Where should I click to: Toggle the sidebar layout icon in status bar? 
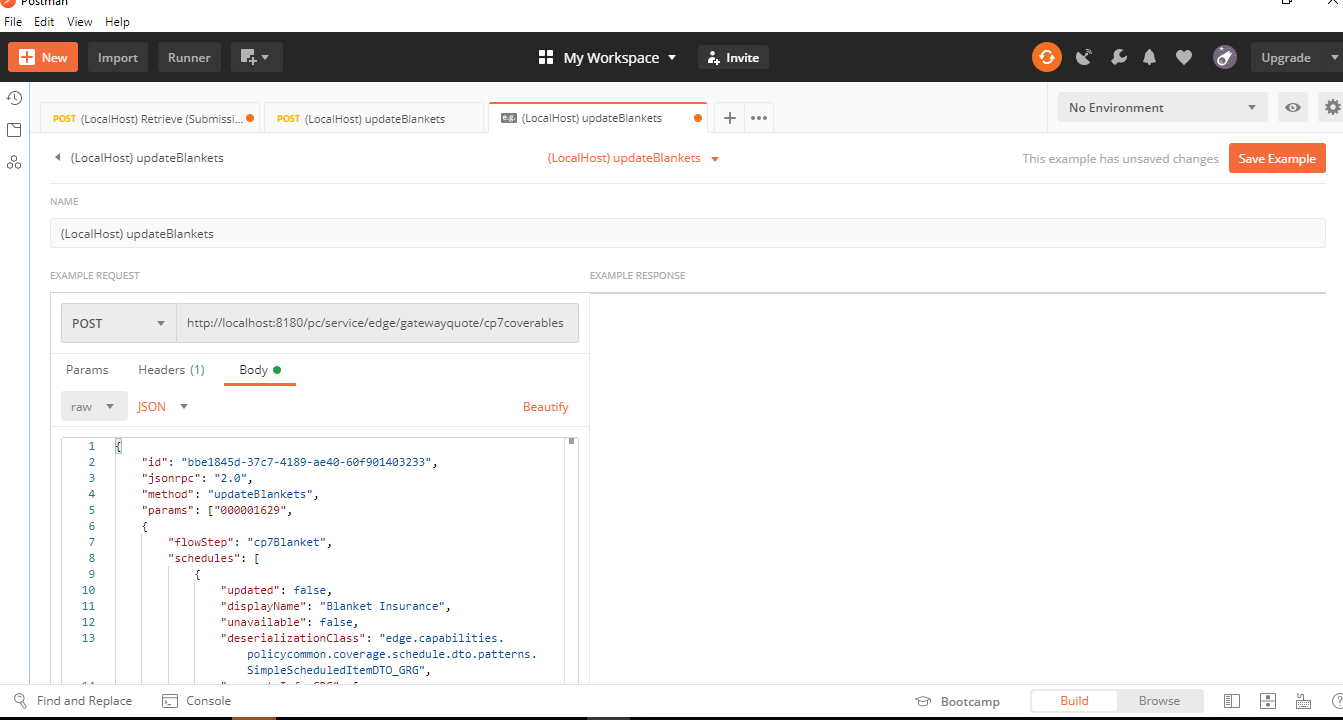click(x=1232, y=701)
